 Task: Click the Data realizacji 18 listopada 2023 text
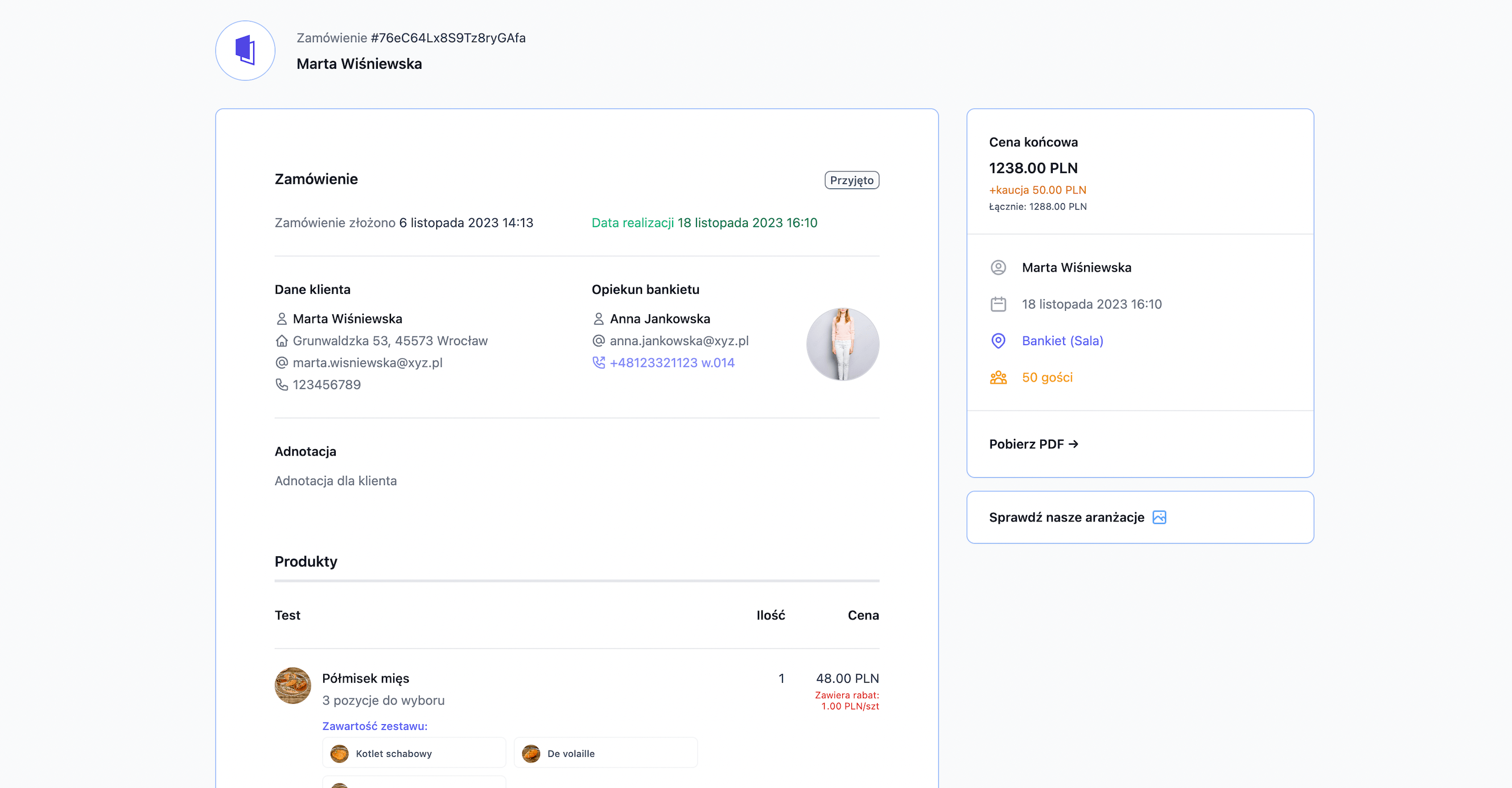click(704, 223)
